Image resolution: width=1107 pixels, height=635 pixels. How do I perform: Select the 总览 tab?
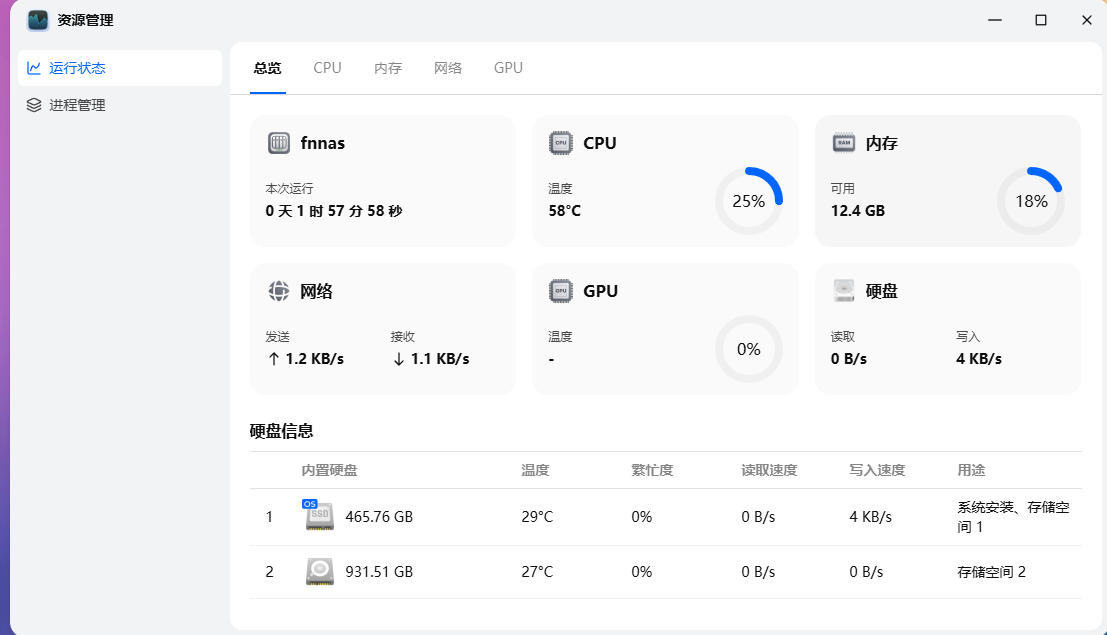click(x=268, y=68)
